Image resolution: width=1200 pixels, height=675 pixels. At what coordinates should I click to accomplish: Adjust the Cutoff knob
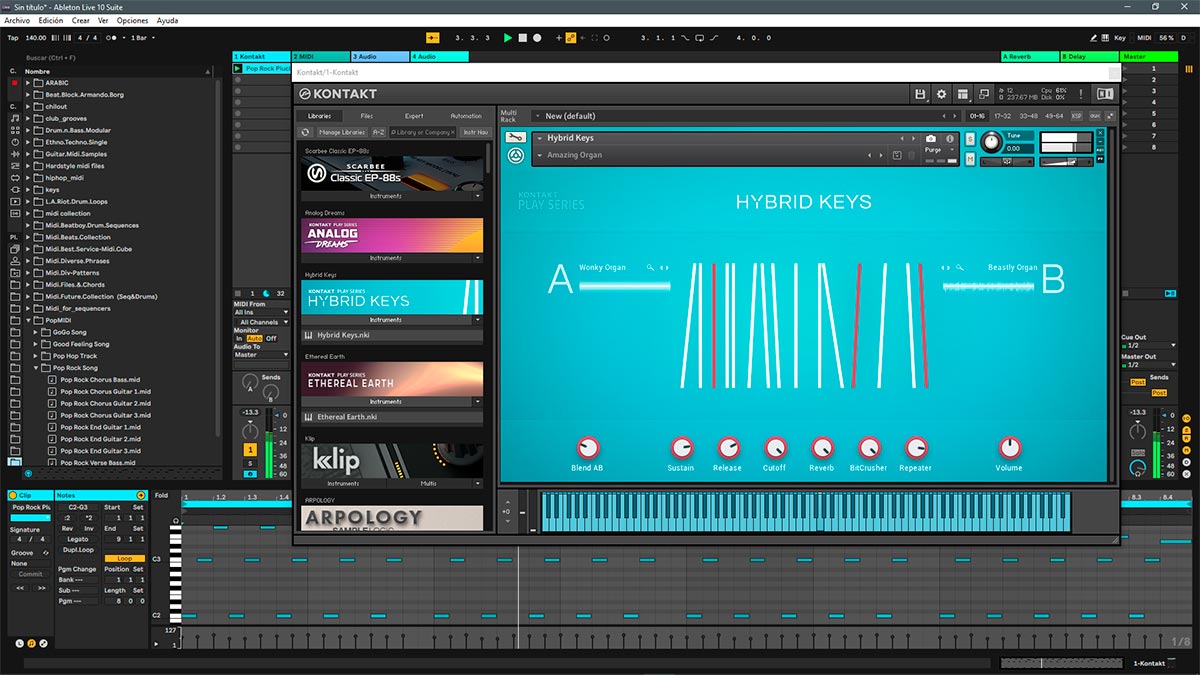(x=775, y=448)
